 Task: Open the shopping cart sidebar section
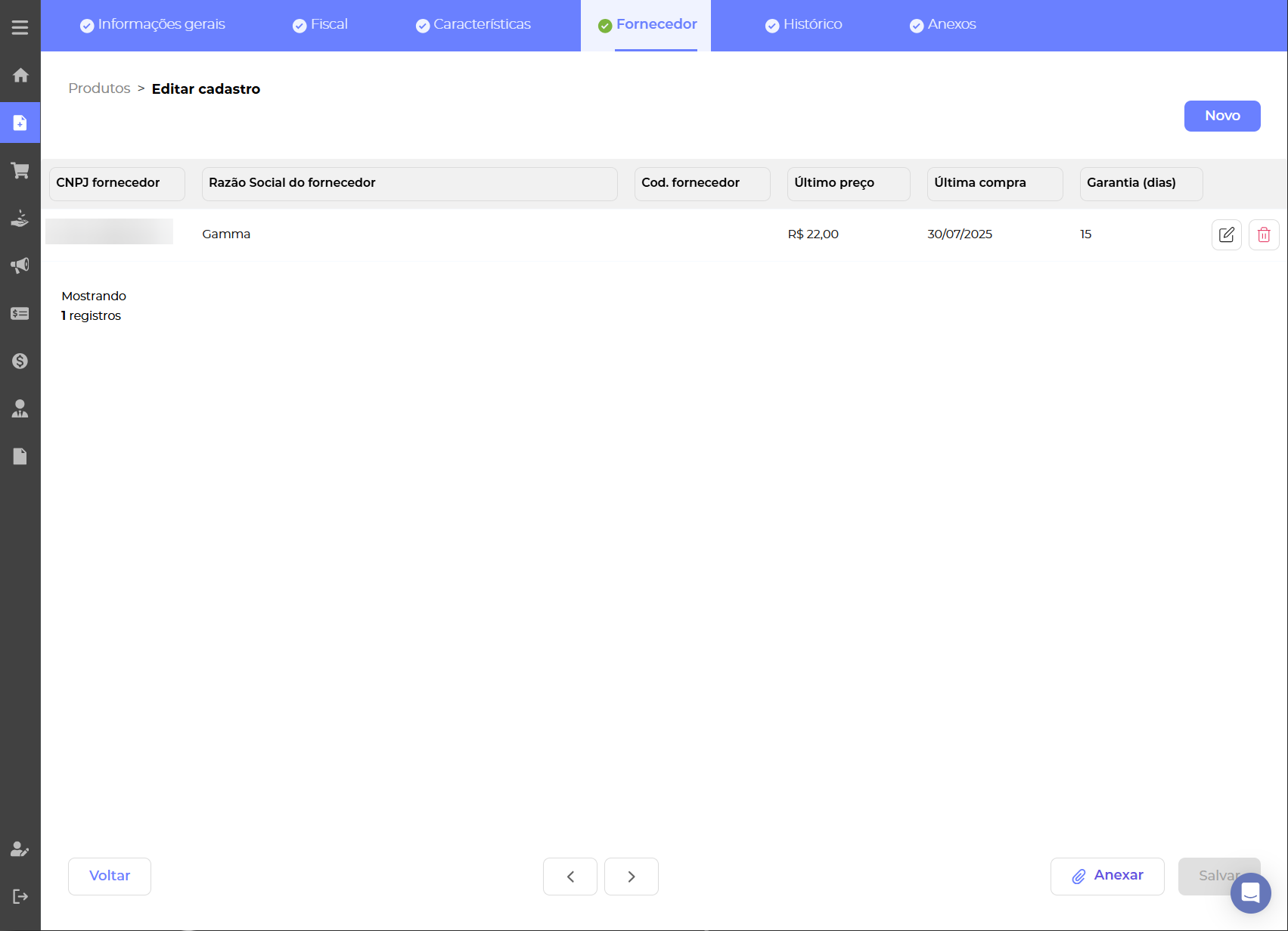[20, 170]
